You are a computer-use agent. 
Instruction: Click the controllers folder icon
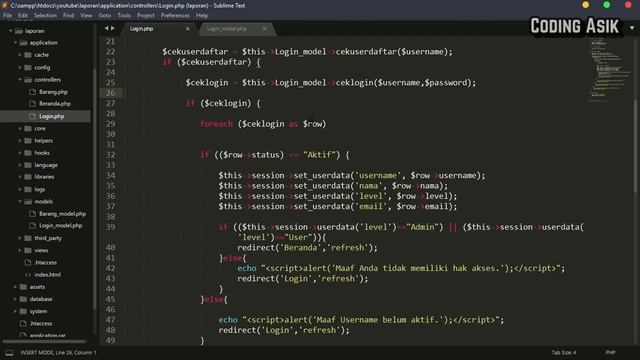click(x=28, y=80)
